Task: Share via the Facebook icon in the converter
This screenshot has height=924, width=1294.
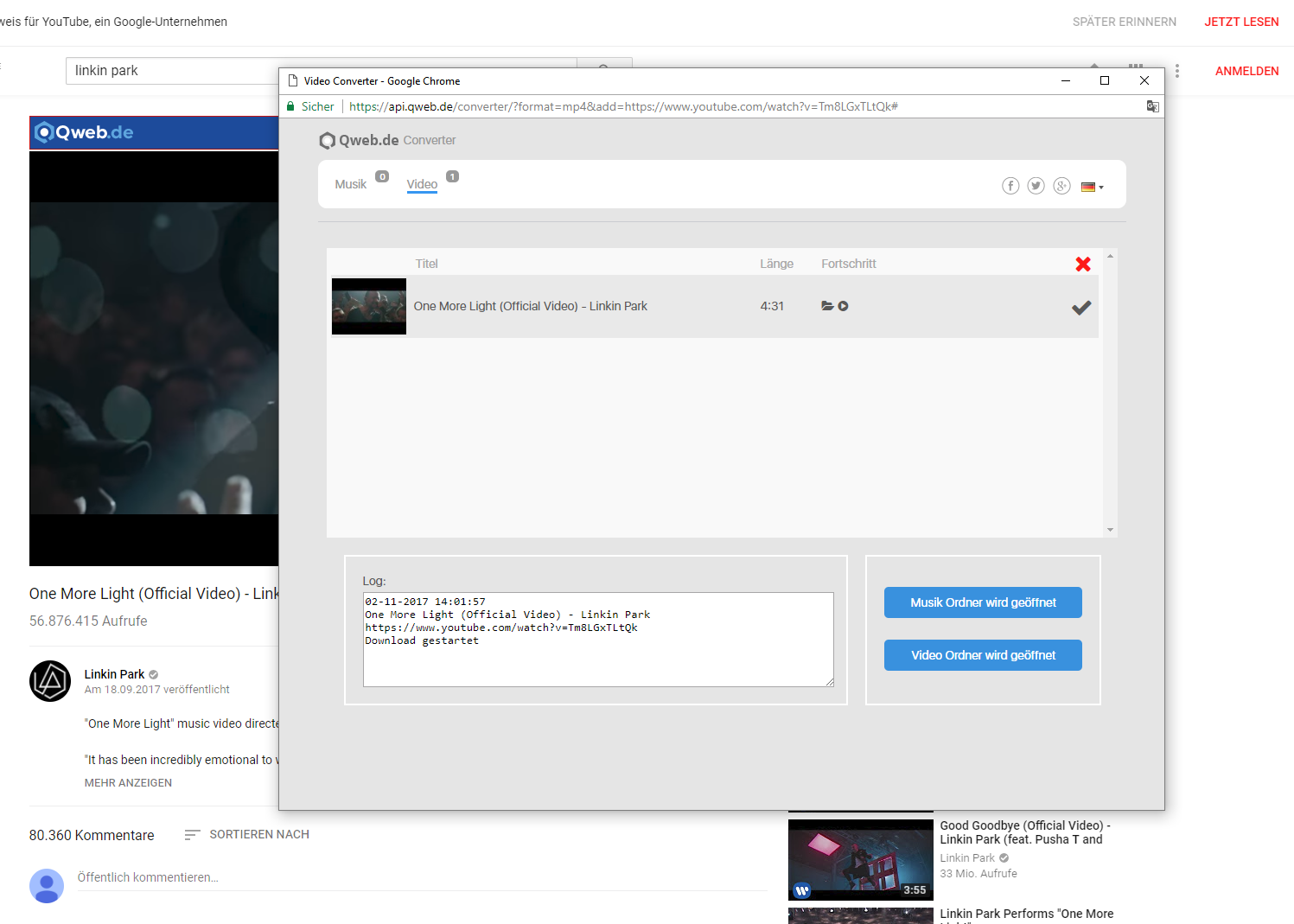Action: (x=1010, y=186)
